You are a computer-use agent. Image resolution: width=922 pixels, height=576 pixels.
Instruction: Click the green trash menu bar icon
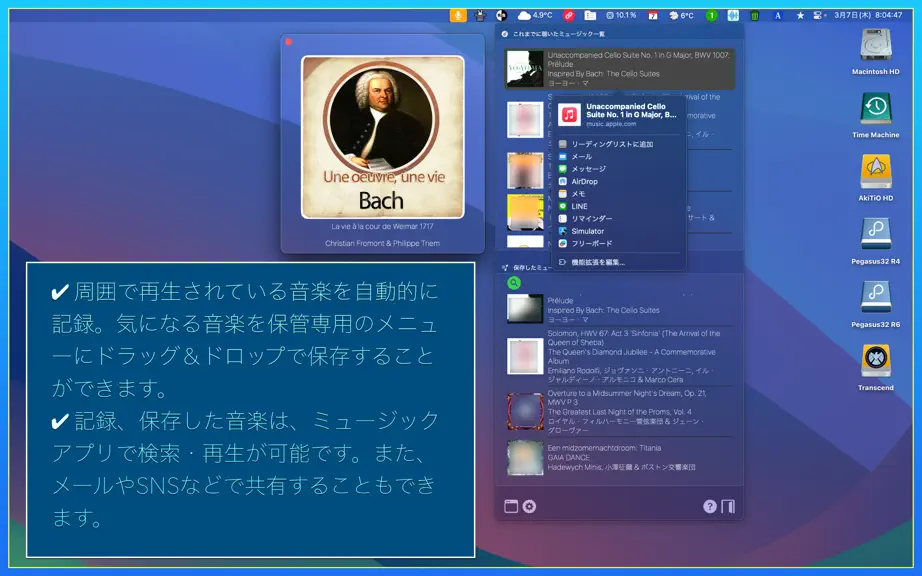(755, 15)
